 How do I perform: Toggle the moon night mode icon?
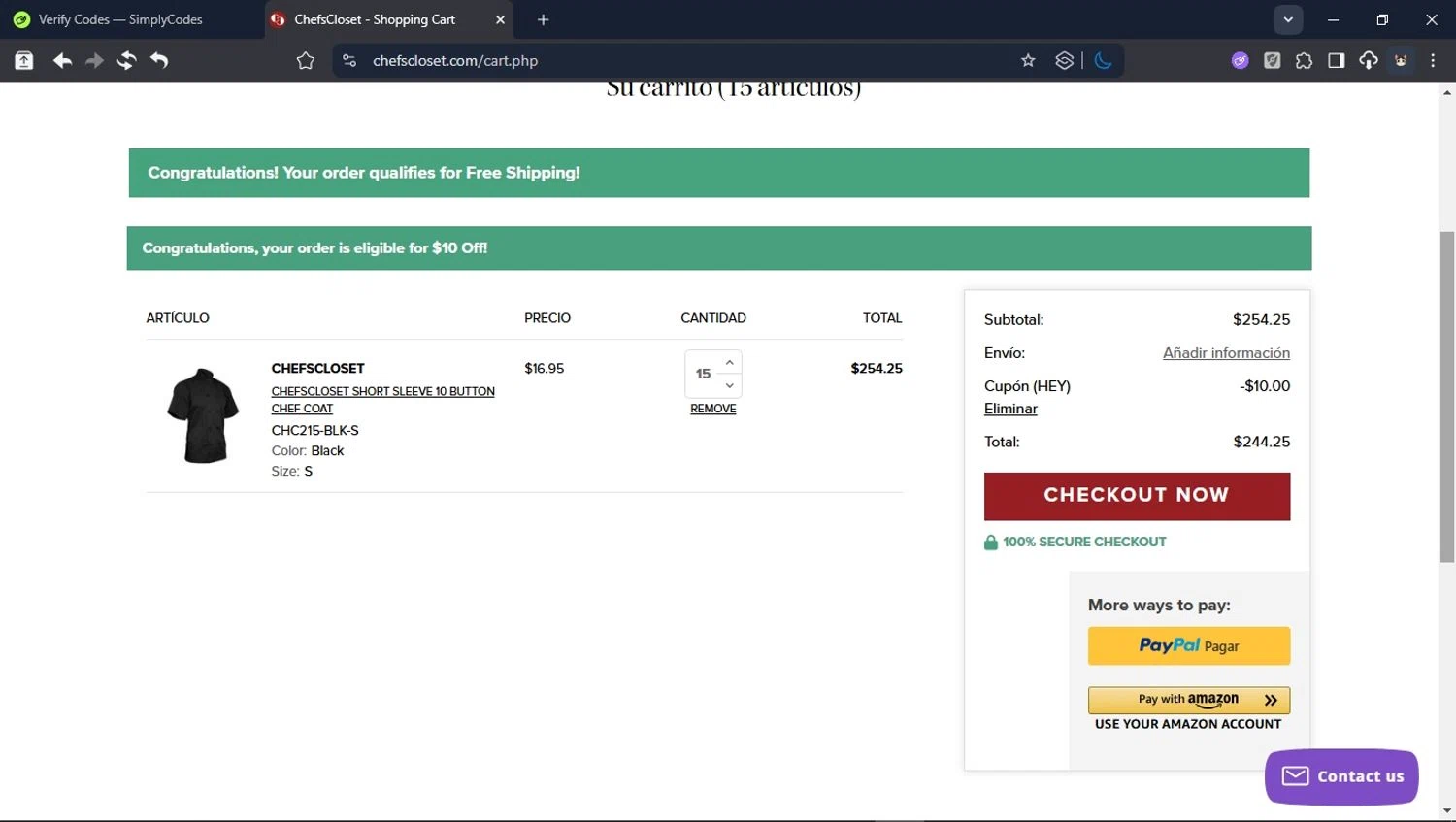(x=1103, y=61)
